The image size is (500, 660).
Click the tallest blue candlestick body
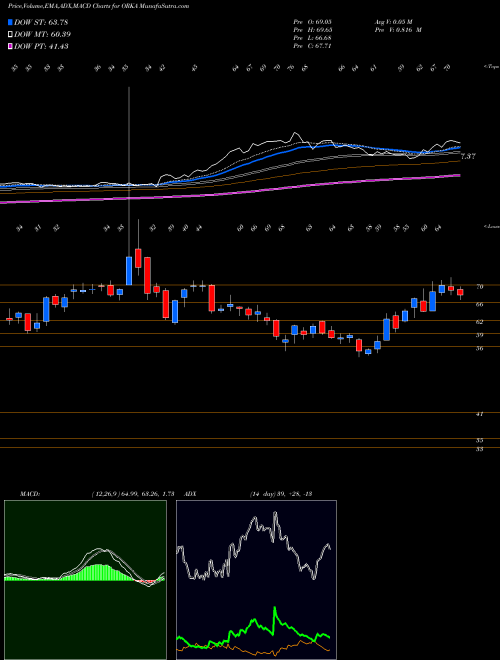click(x=129, y=271)
